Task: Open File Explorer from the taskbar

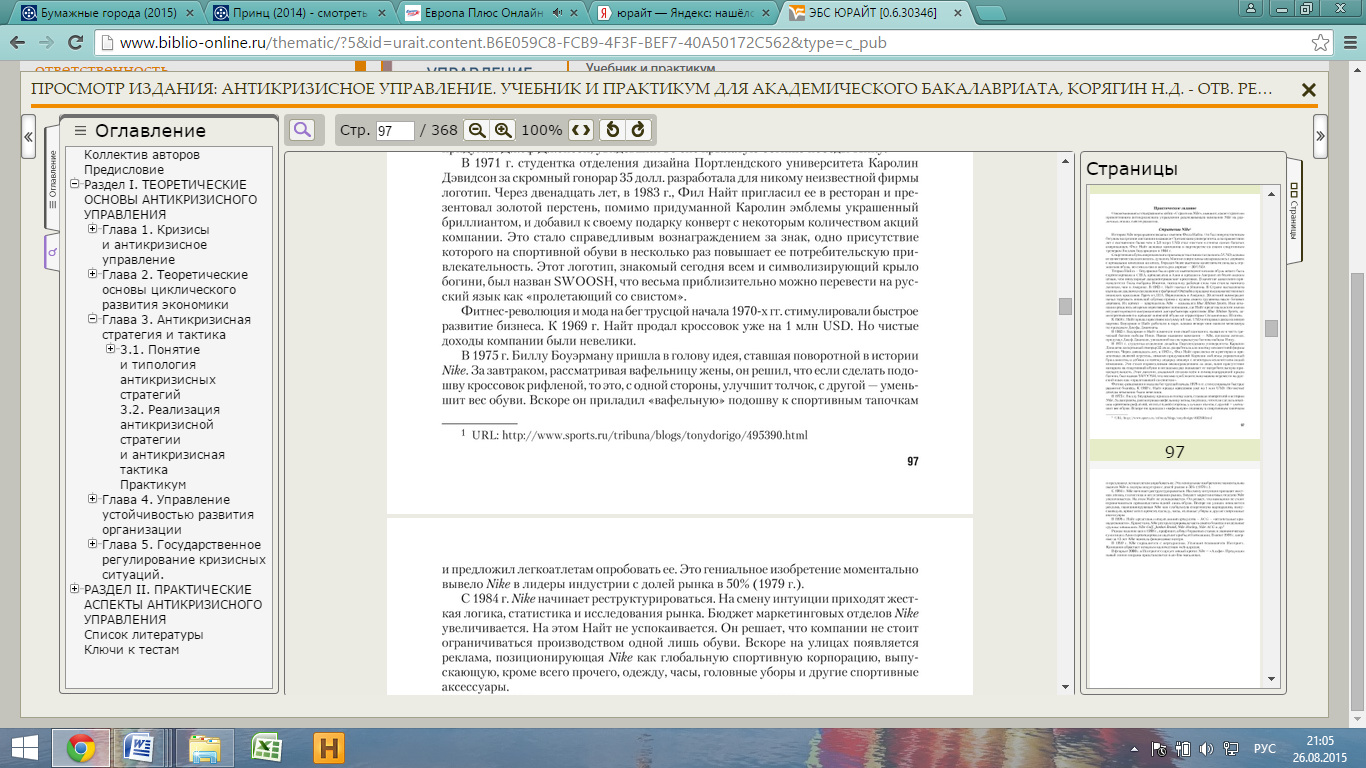Action: pyautogui.click(x=204, y=748)
